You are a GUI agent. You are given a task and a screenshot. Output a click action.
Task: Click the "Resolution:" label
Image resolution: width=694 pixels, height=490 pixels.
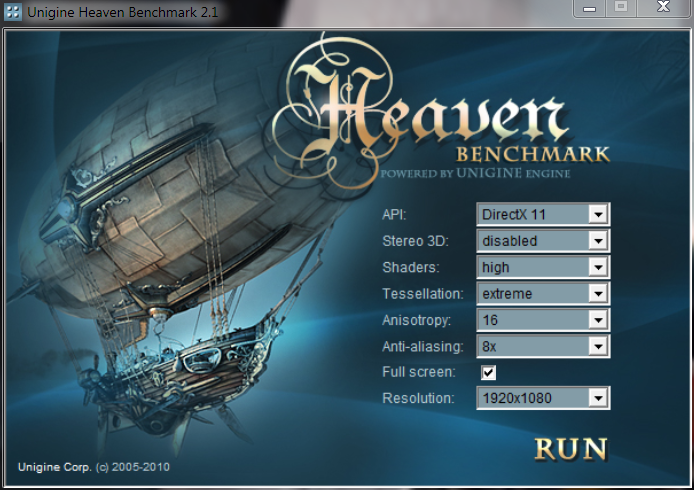tap(418, 398)
